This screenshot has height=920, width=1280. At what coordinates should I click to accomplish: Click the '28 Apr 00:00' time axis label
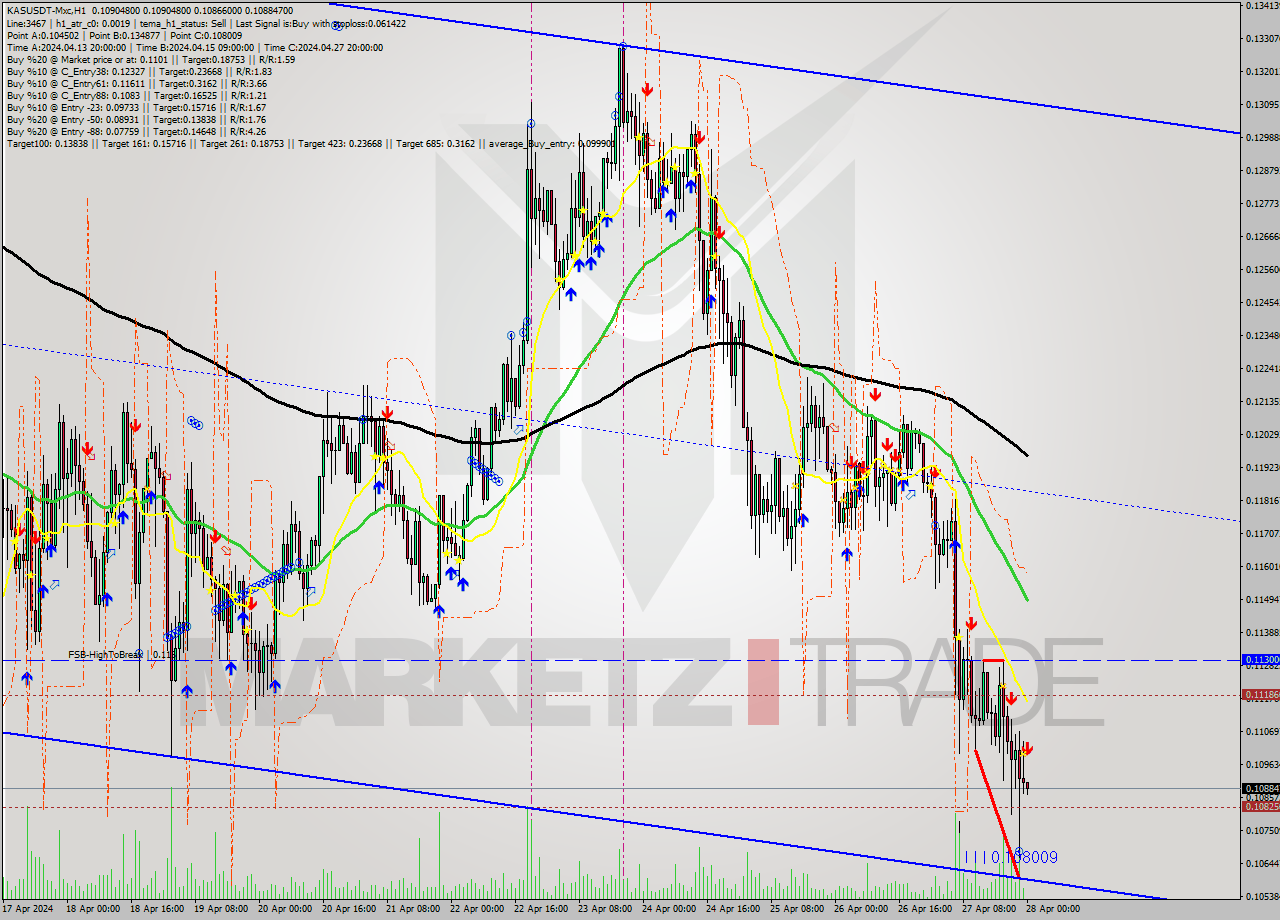tap(1053, 910)
